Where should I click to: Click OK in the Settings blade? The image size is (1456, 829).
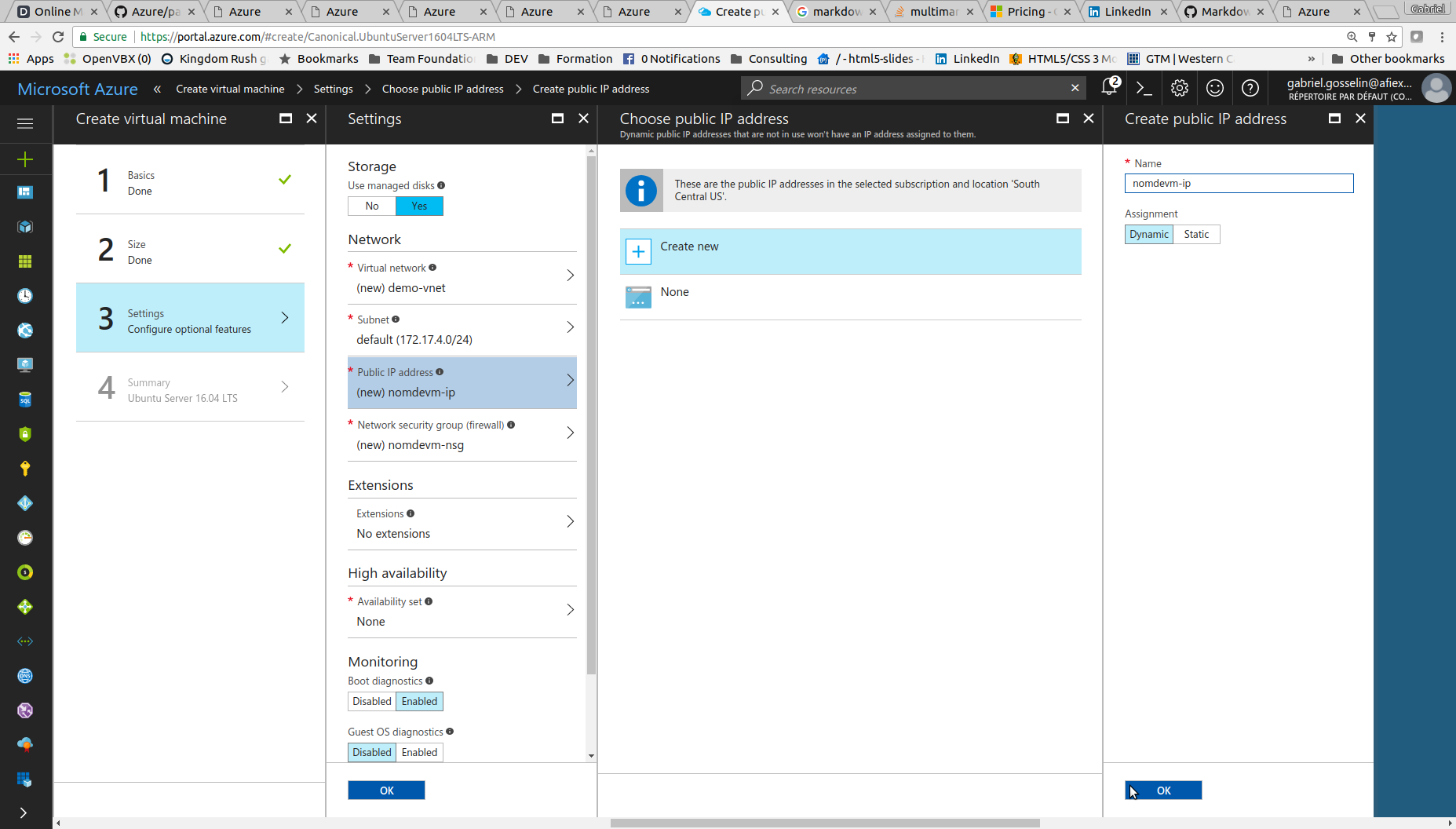tap(386, 791)
